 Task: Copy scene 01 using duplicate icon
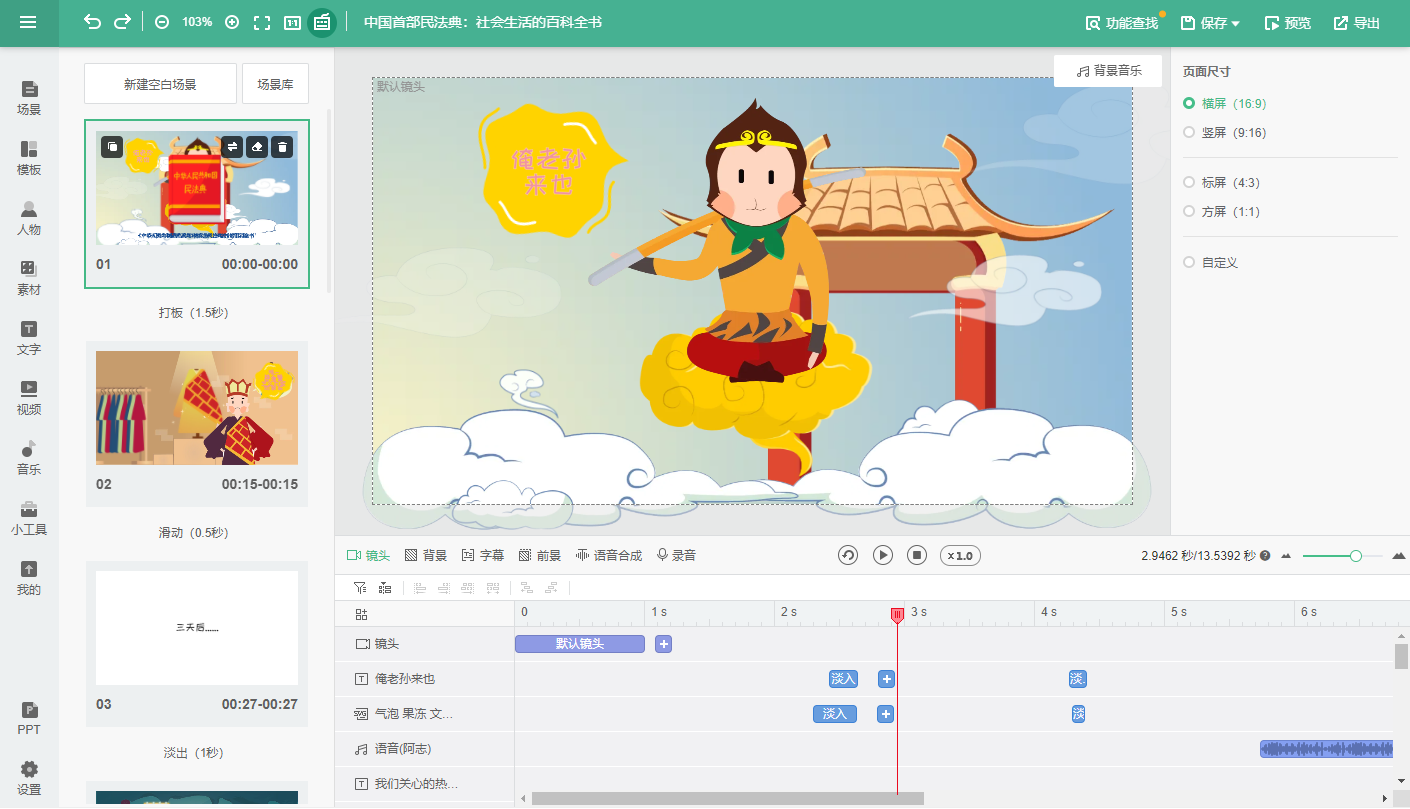point(112,147)
